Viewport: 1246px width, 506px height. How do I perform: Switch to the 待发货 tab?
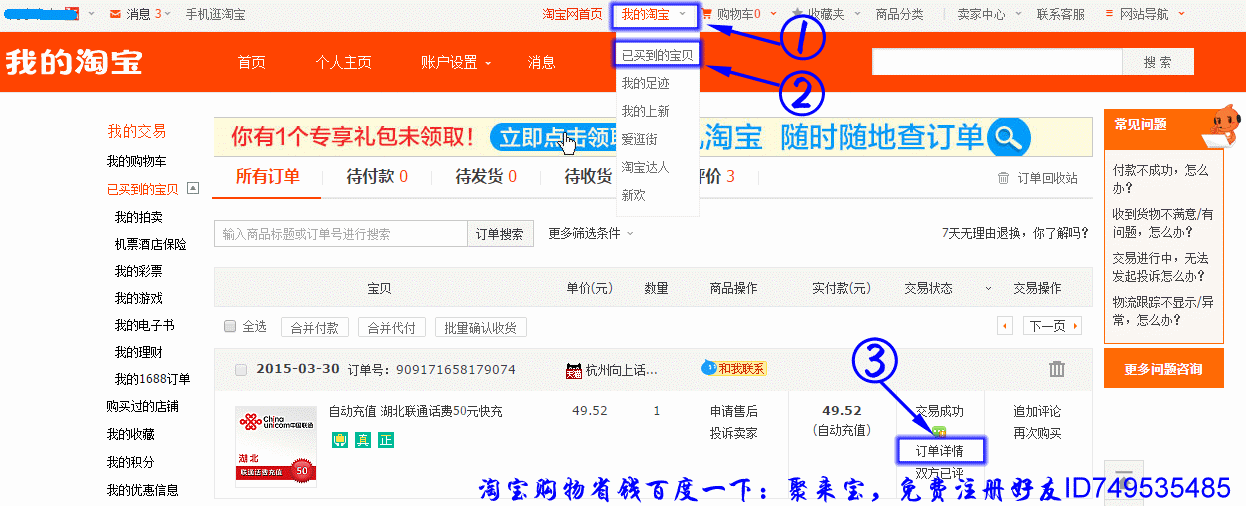tap(486, 177)
